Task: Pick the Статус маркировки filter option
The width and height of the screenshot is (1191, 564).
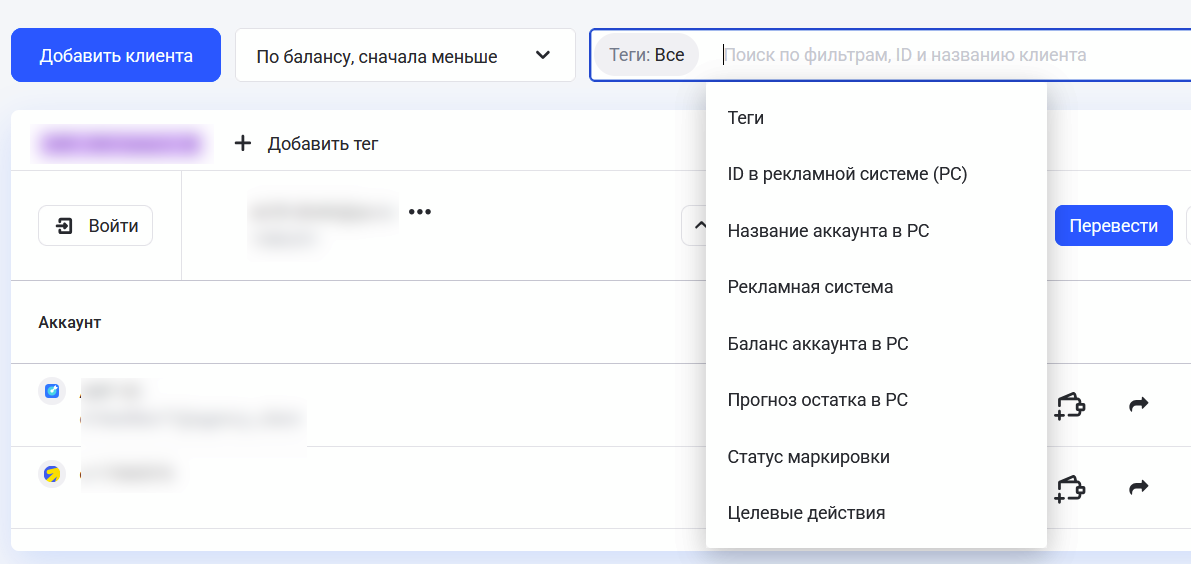Action: pos(876,457)
